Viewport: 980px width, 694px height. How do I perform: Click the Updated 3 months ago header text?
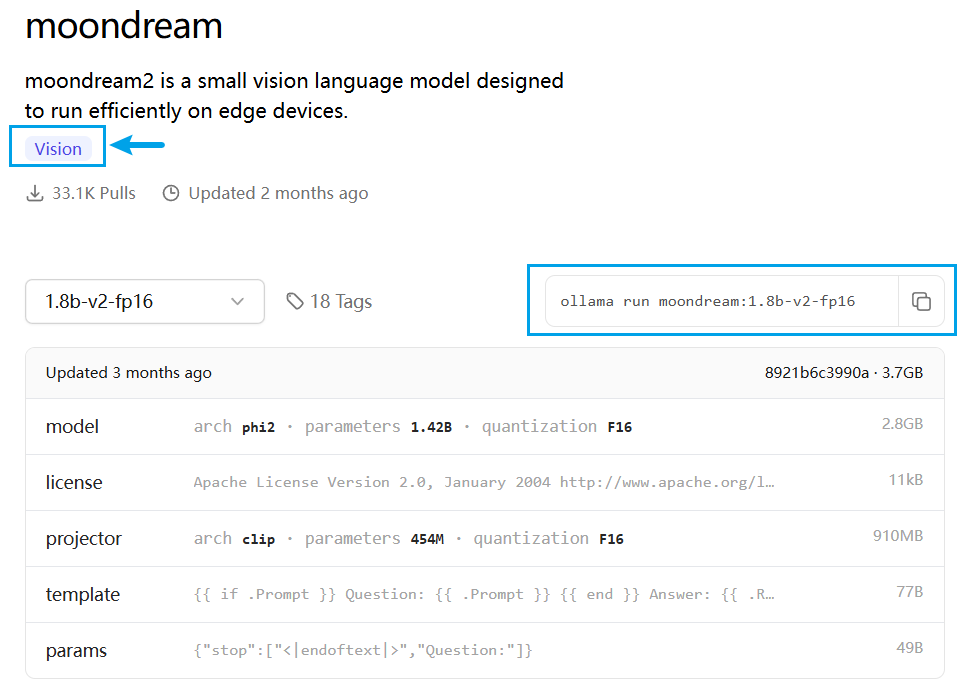(x=129, y=373)
